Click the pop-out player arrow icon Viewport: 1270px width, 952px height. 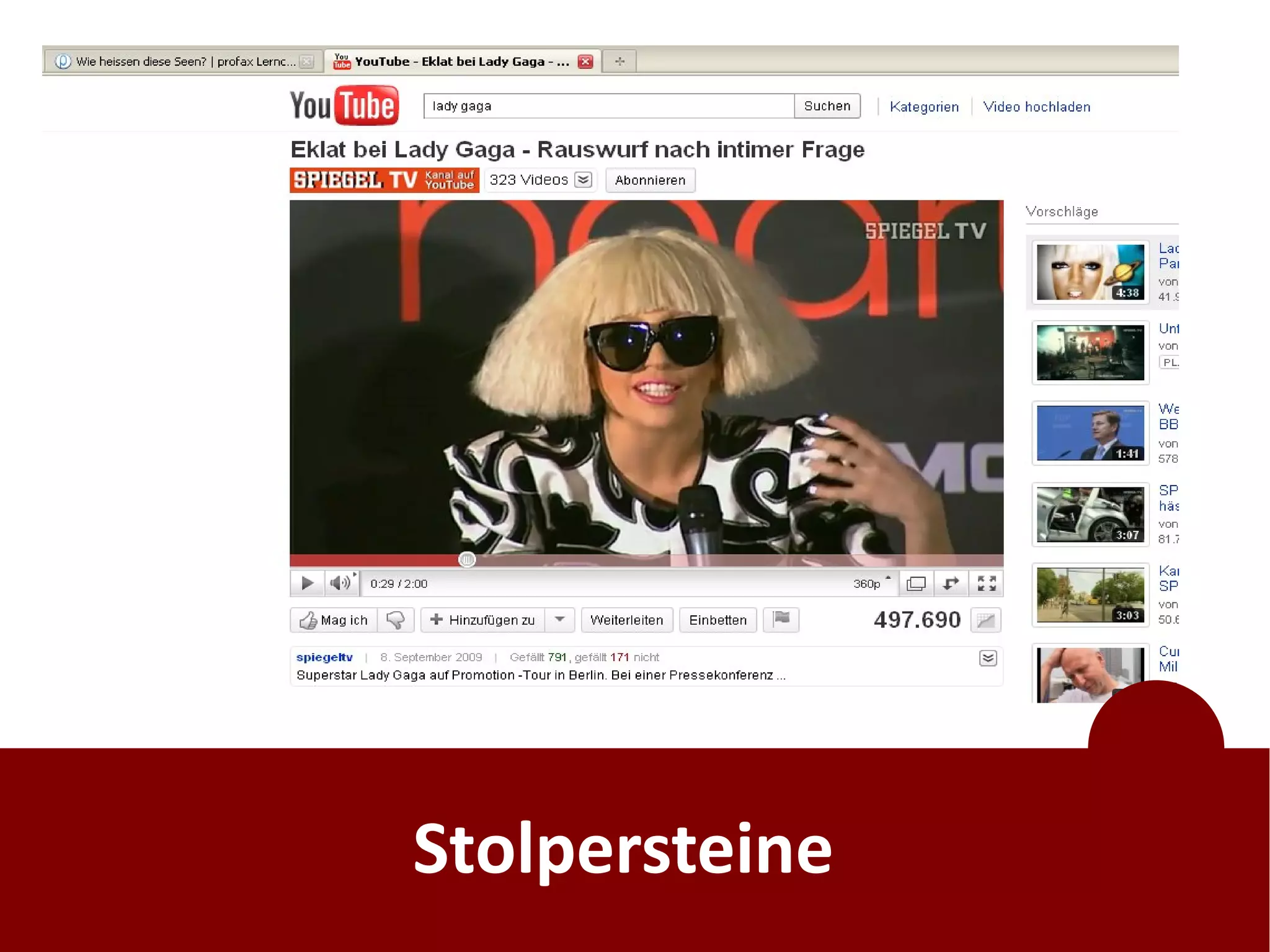pyautogui.click(x=951, y=584)
